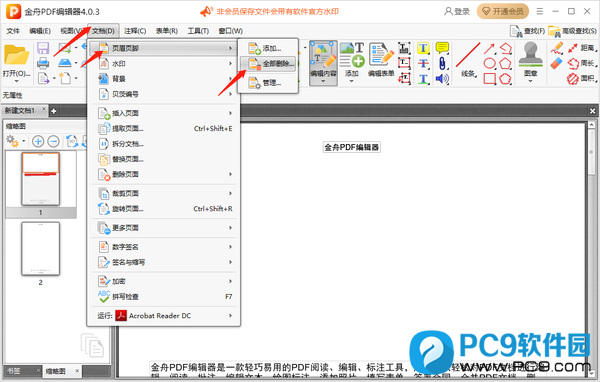This screenshot has height=382, width=600.
Task: Select 拼写检查 menu item
Action: [164, 297]
